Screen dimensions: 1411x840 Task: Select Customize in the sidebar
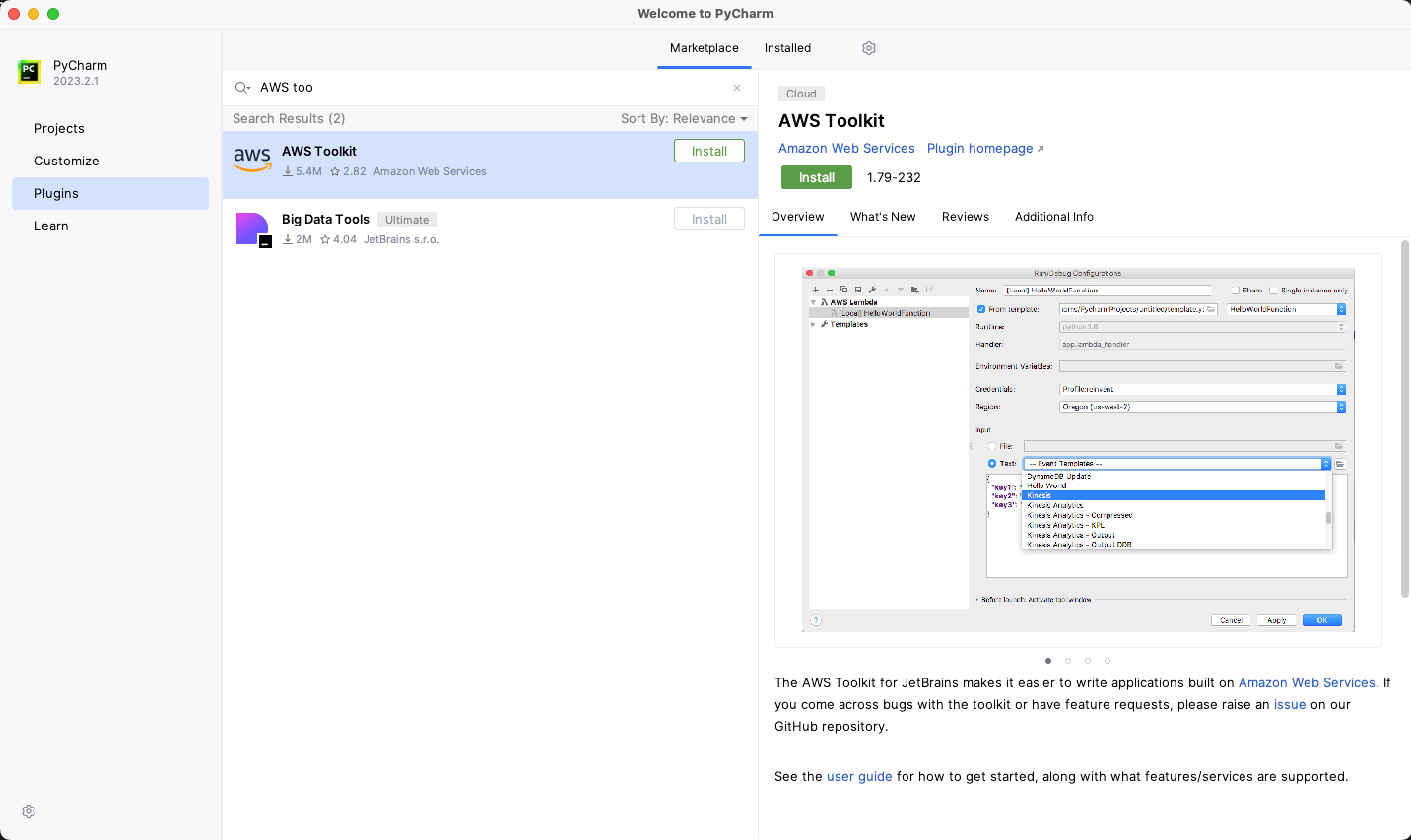point(66,161)
